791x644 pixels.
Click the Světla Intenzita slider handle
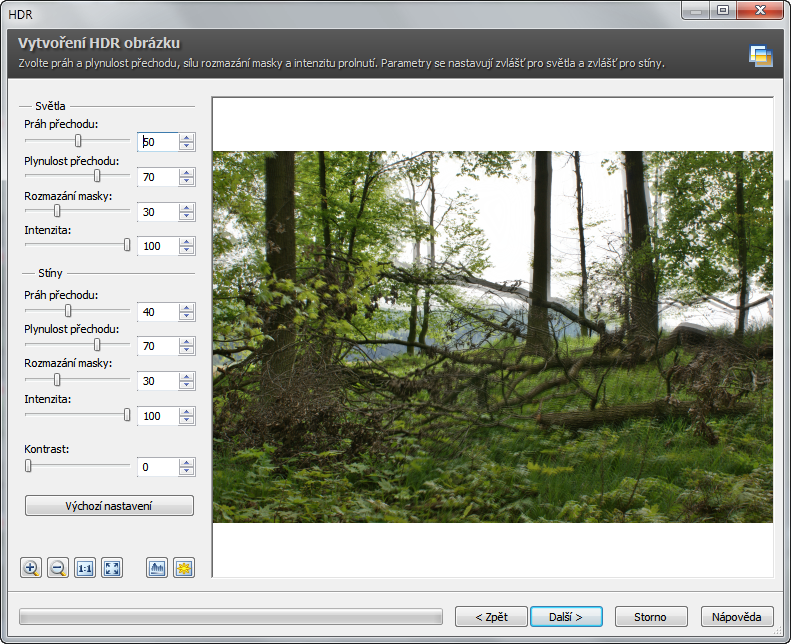[127, 244]
